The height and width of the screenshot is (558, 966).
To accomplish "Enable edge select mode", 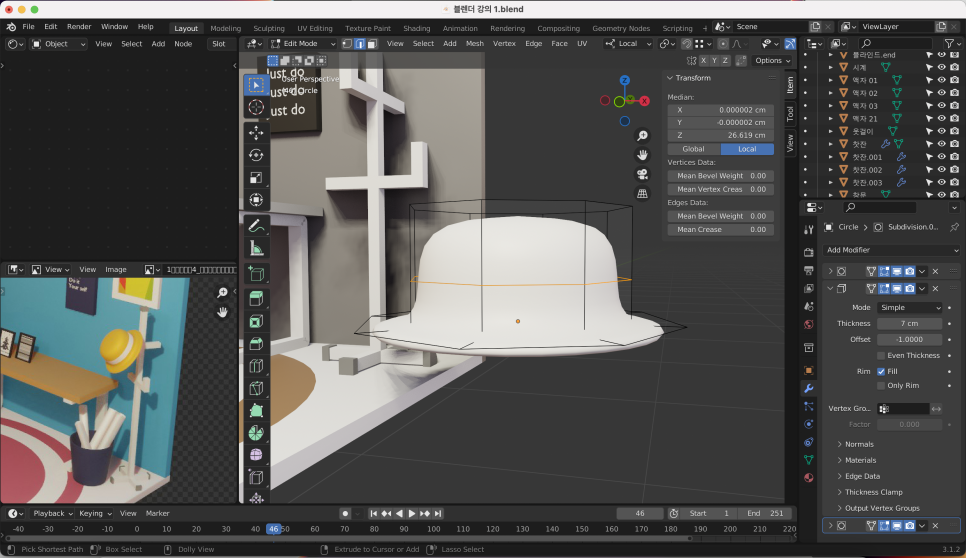I will (360, 44).
